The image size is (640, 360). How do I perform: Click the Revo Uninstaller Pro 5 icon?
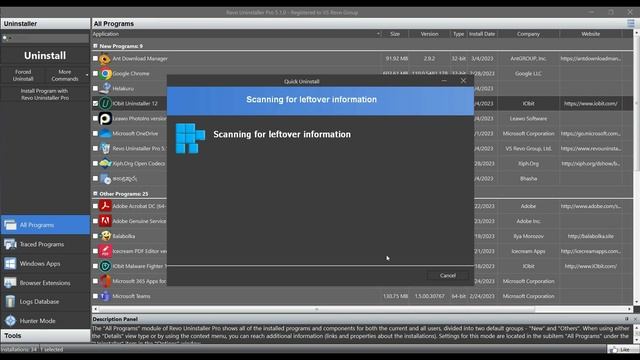point(105,148)
